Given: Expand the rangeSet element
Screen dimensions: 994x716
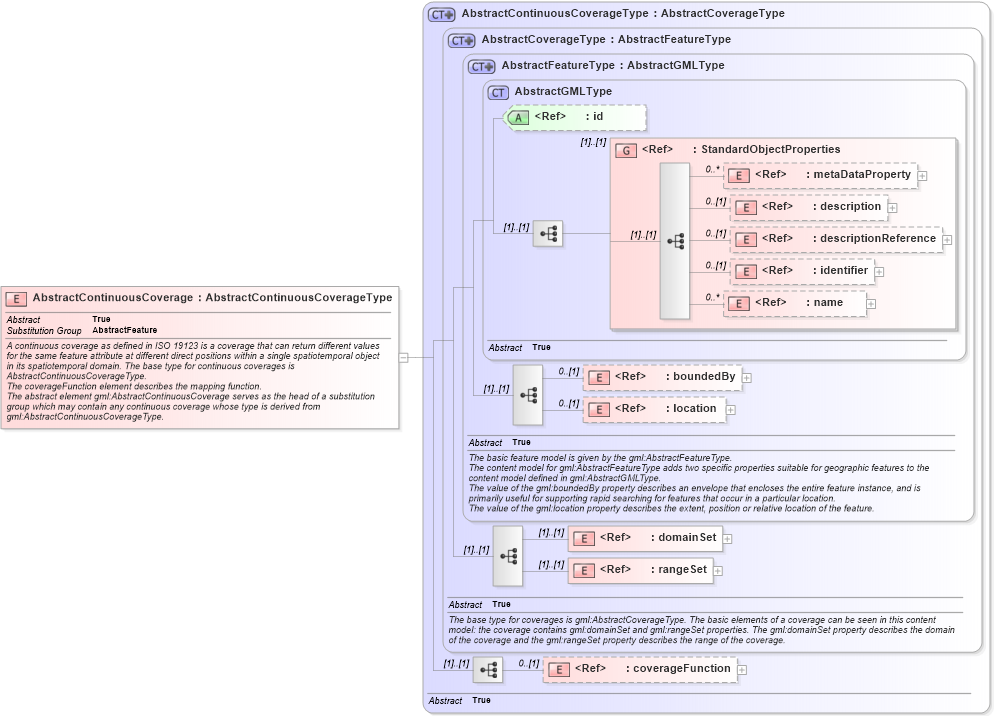Looking at the screenshot, I should click(718, 571).
